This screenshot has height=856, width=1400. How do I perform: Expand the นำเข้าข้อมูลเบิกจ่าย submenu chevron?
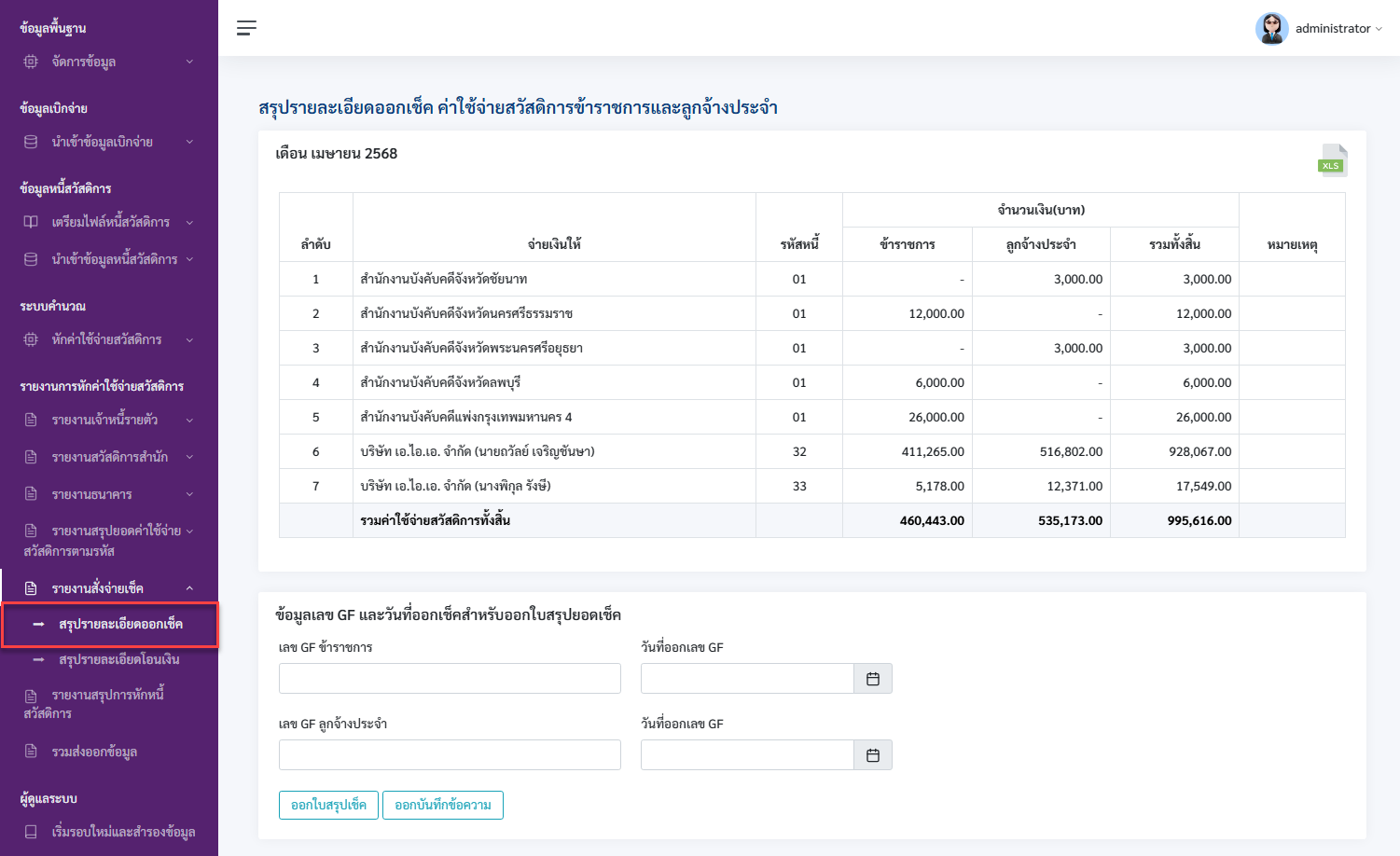point(189,142)
